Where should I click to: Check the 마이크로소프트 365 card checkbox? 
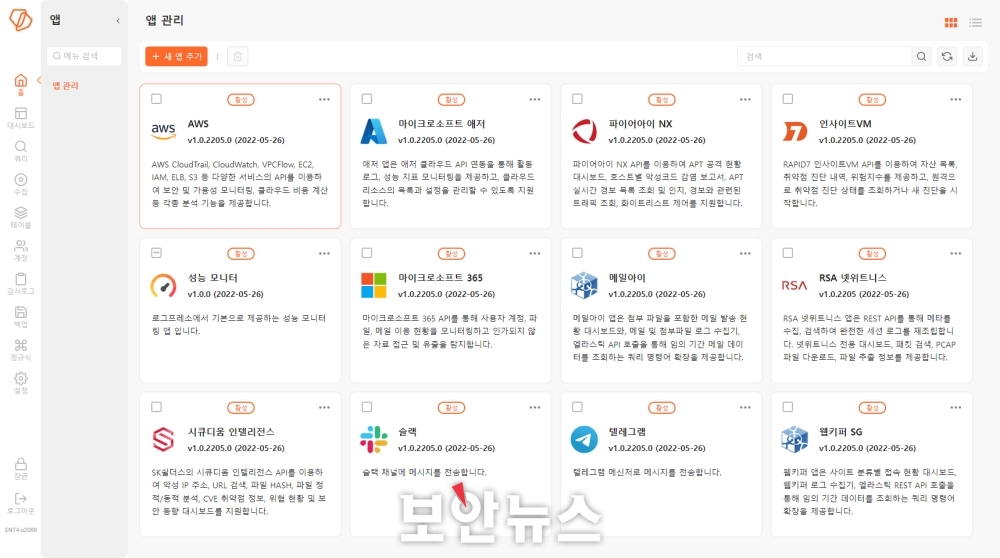(x=367, y=253)
